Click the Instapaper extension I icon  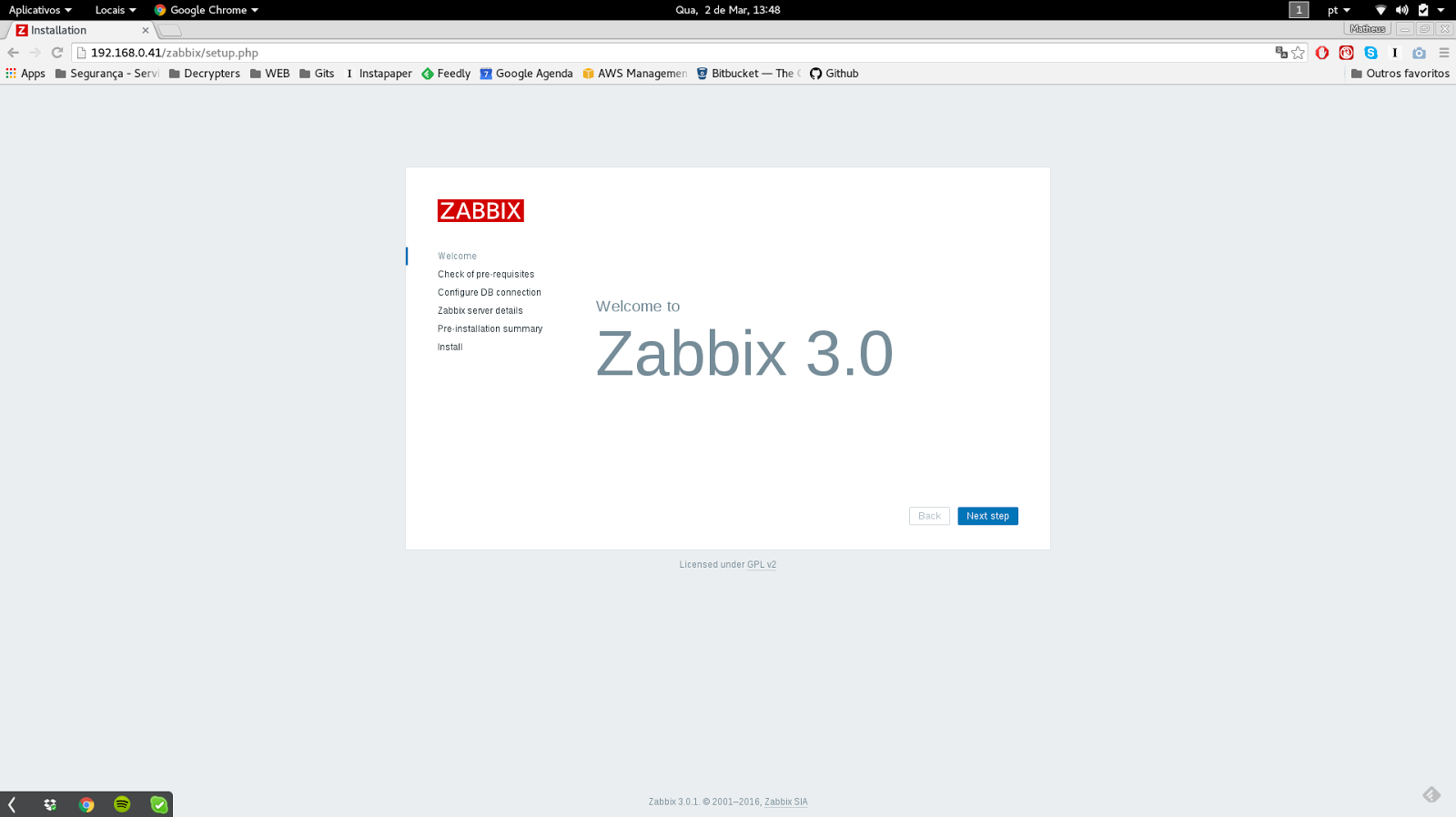[1394, 53]
